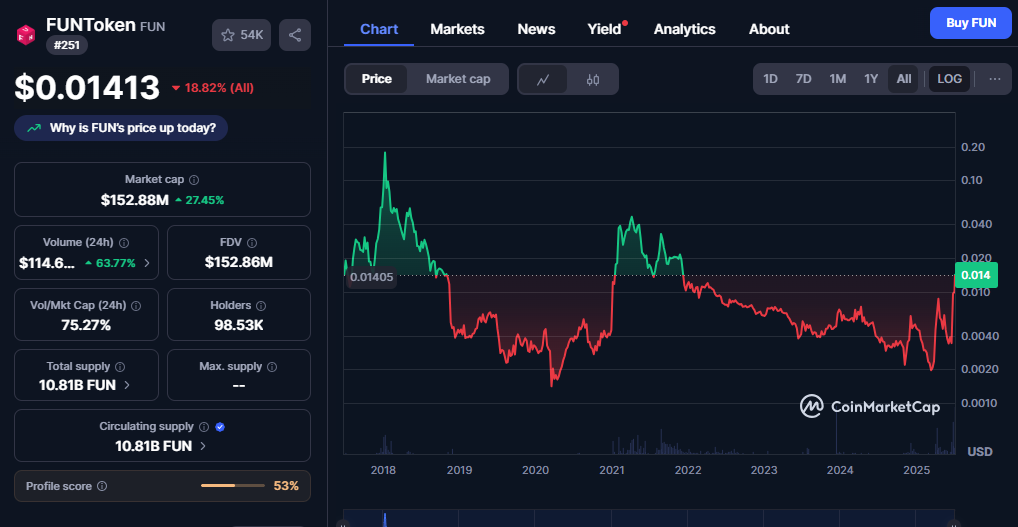Click the 27.45% market cap change

(199, 200)
